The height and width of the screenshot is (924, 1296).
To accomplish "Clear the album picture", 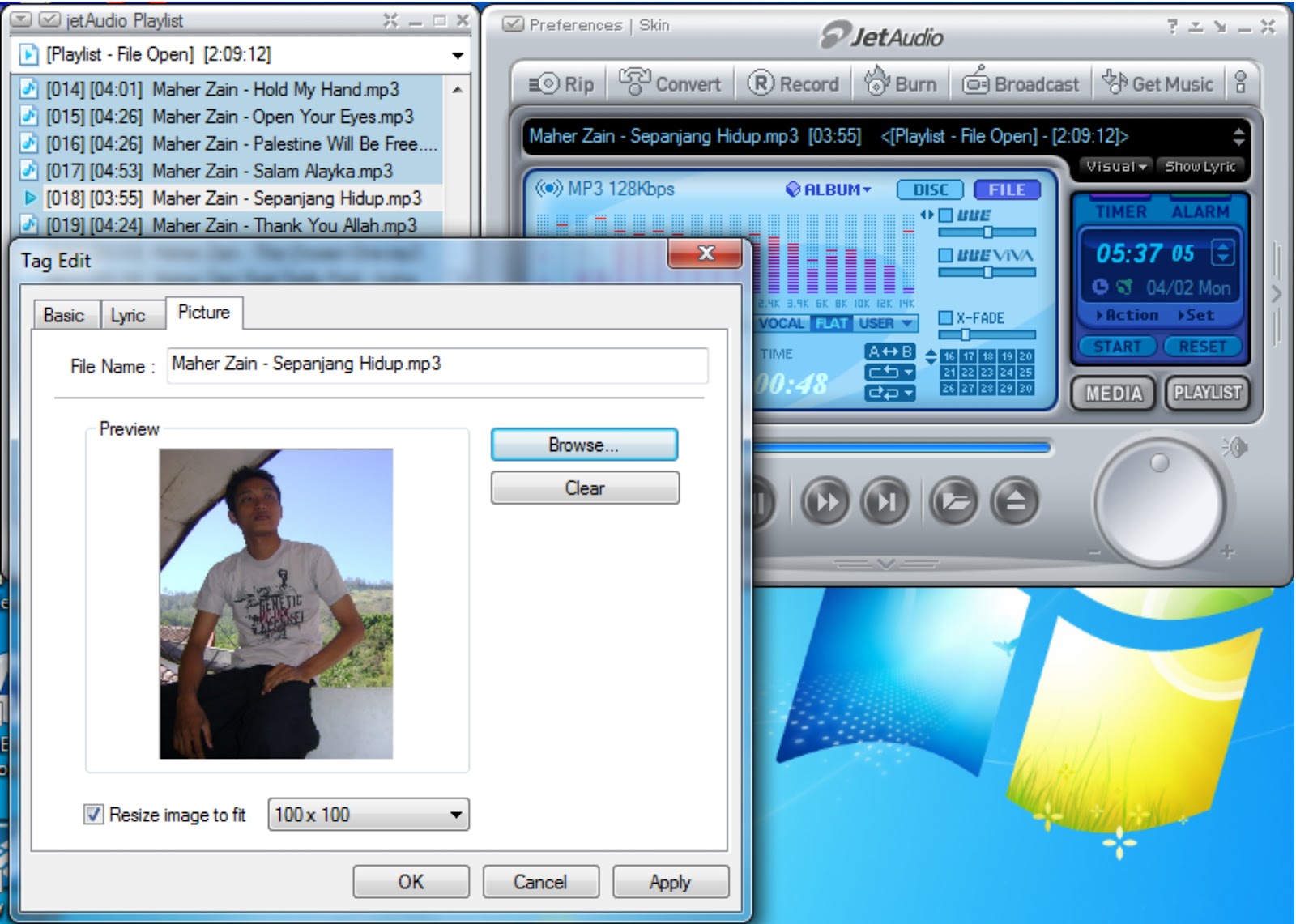I will tap(585, 488).
